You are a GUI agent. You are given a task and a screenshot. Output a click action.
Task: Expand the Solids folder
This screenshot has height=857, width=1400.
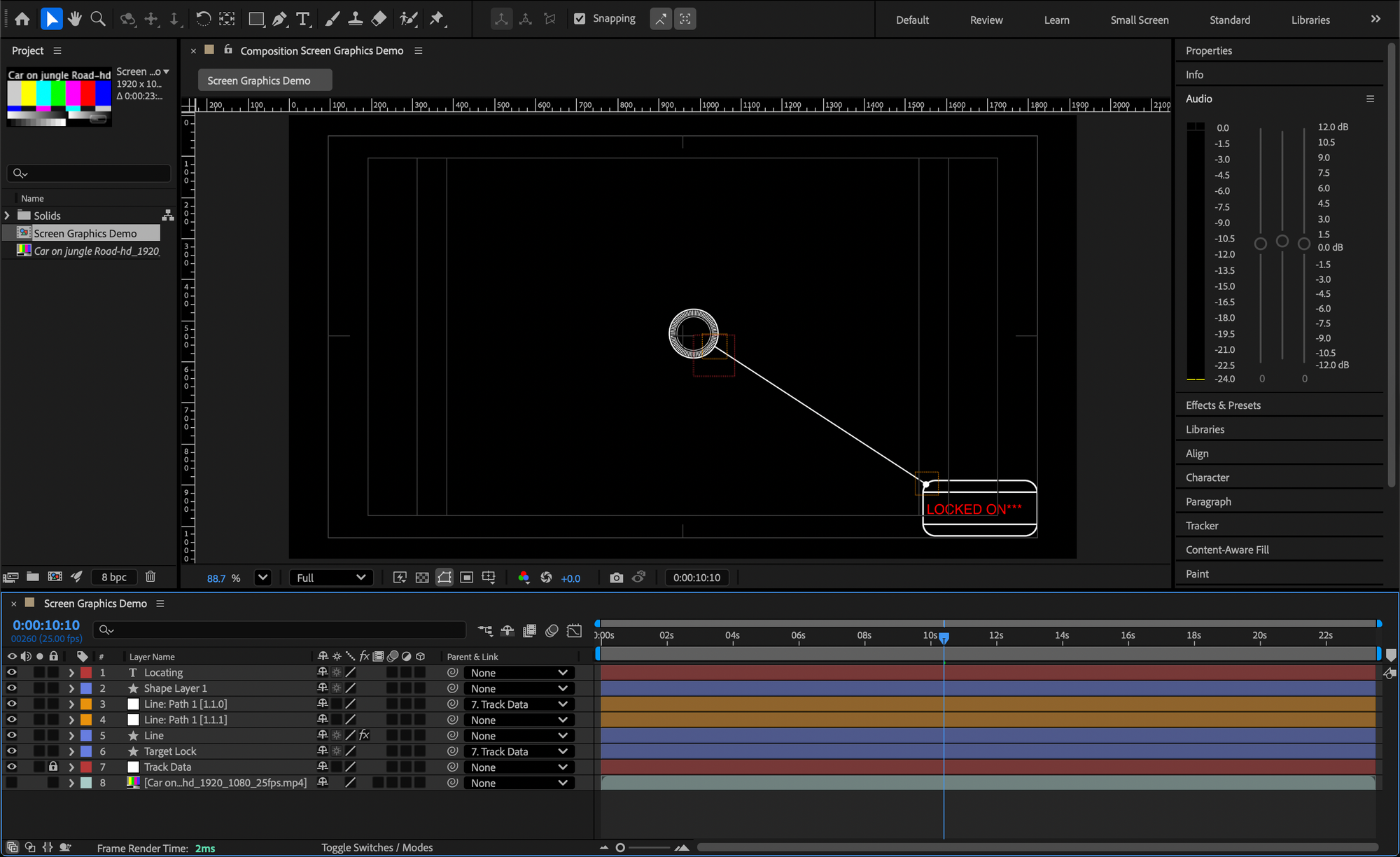8,216
